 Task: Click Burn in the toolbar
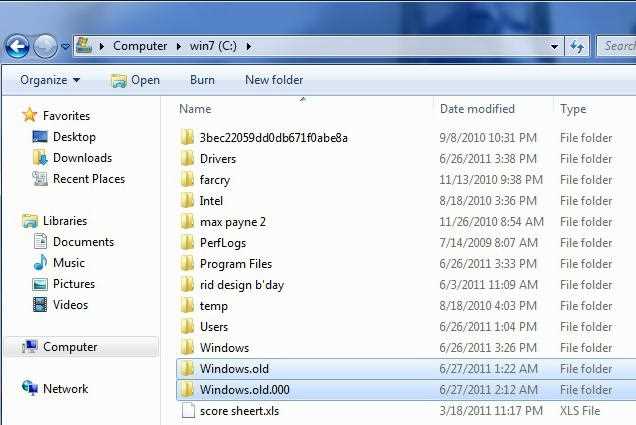[202, 80]
